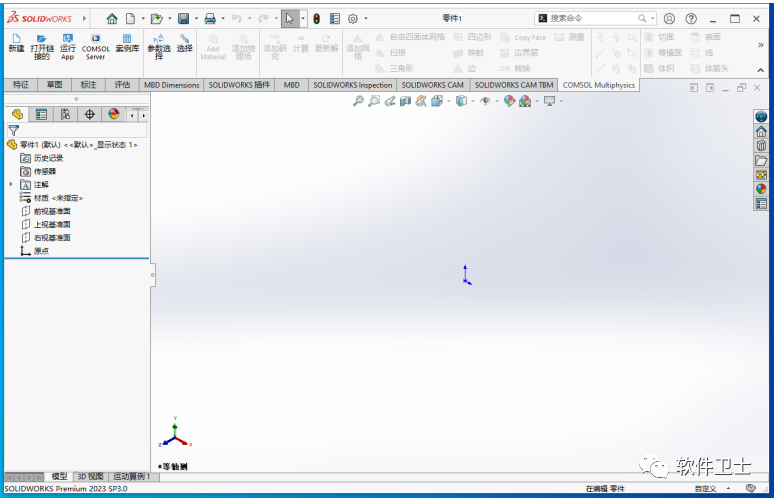Open Appearances color ball in task pane

point(761,189)
